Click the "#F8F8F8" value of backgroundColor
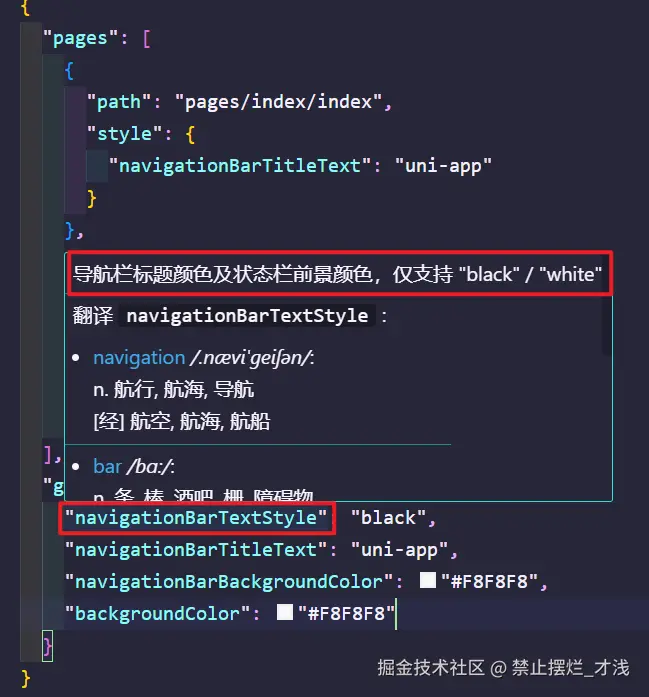The width and height of the screenshot is (649, 697). pos(346,614)
